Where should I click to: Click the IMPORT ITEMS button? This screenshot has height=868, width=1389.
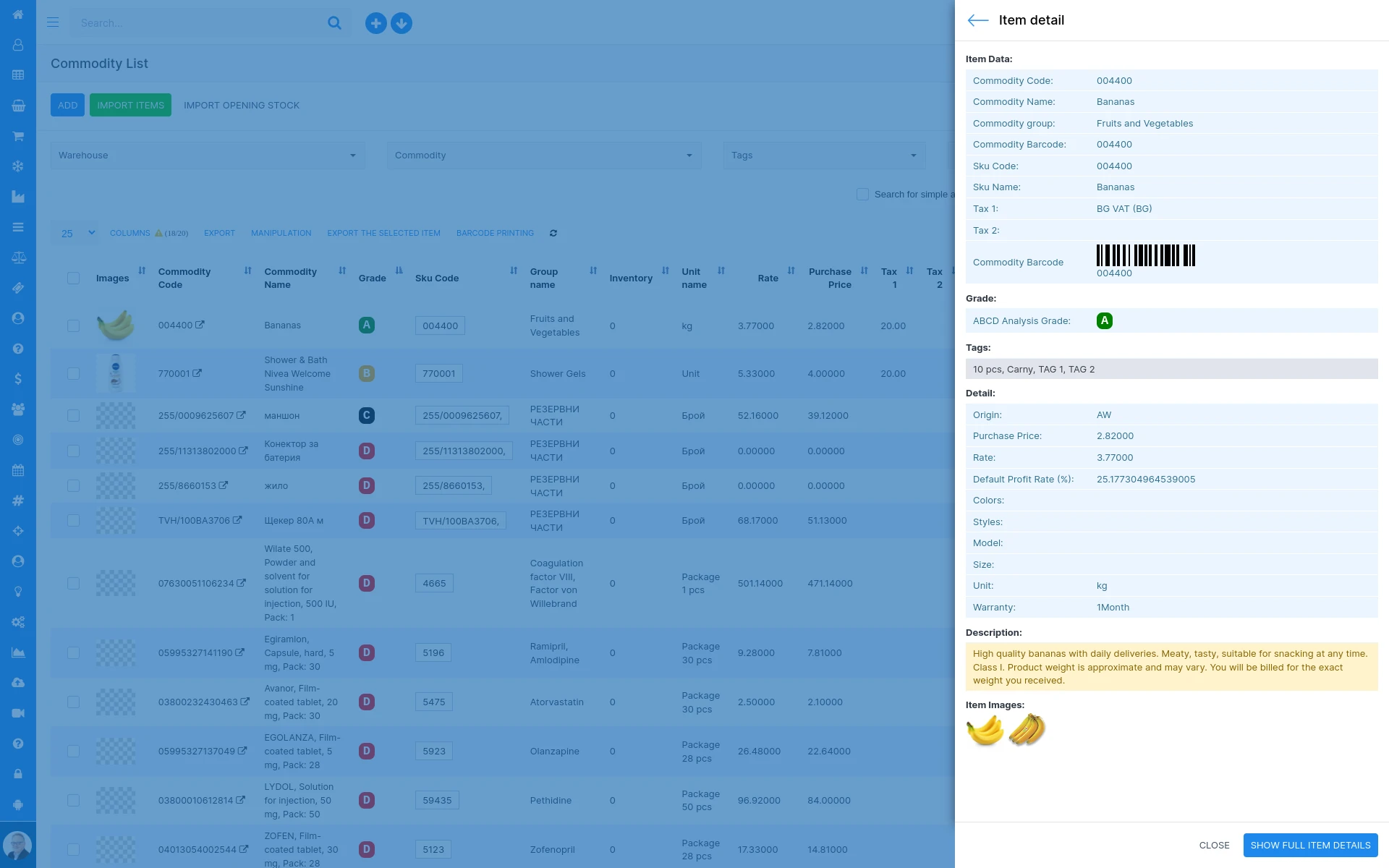130,105
